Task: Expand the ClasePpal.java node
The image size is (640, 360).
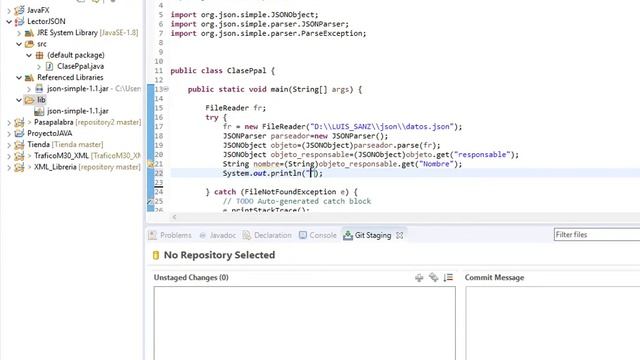Action: pos(39,66)
